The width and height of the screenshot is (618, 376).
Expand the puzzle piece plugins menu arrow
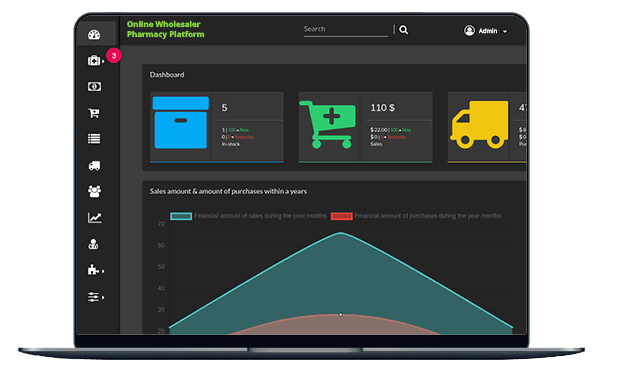103,271
